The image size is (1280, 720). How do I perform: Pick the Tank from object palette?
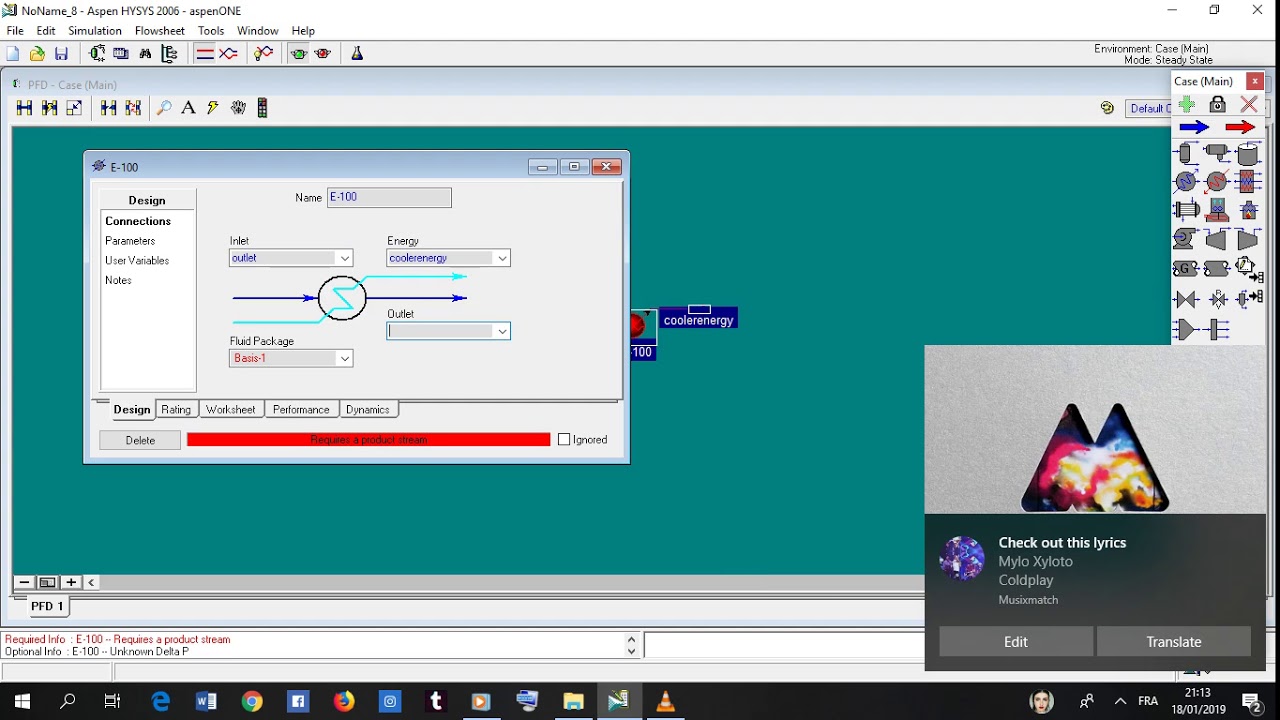[1248, 154]
